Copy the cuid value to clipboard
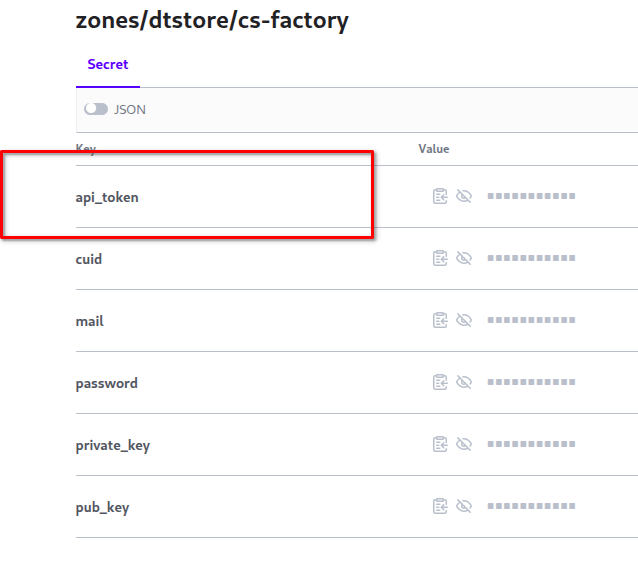This screenshot has height=564, width=638. (440, 258)
